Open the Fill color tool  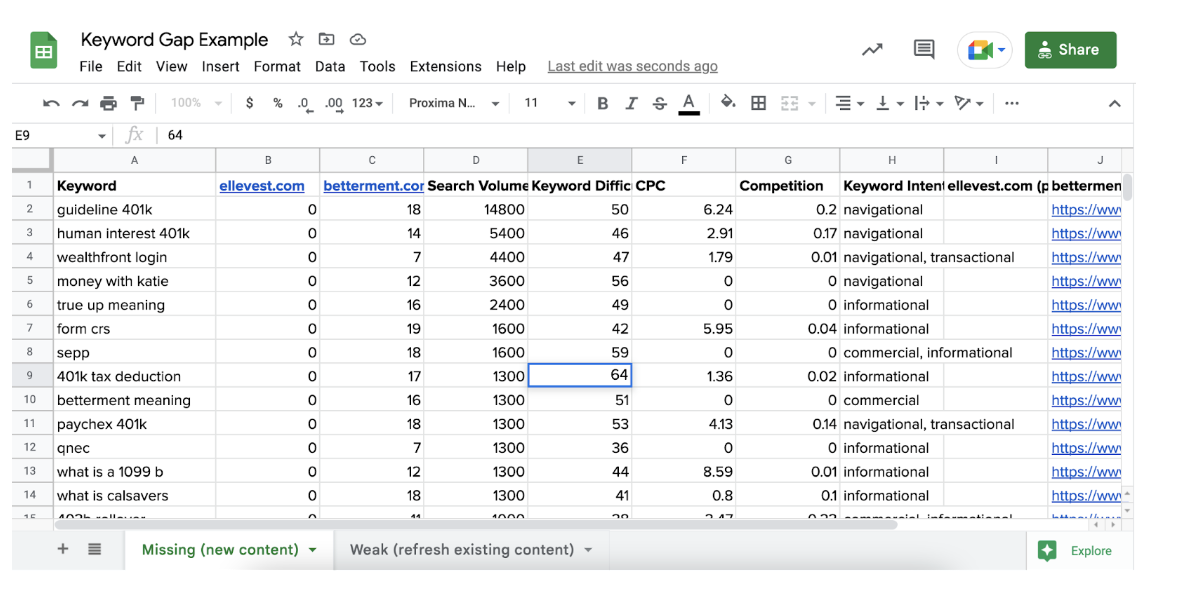pos(727,102)
